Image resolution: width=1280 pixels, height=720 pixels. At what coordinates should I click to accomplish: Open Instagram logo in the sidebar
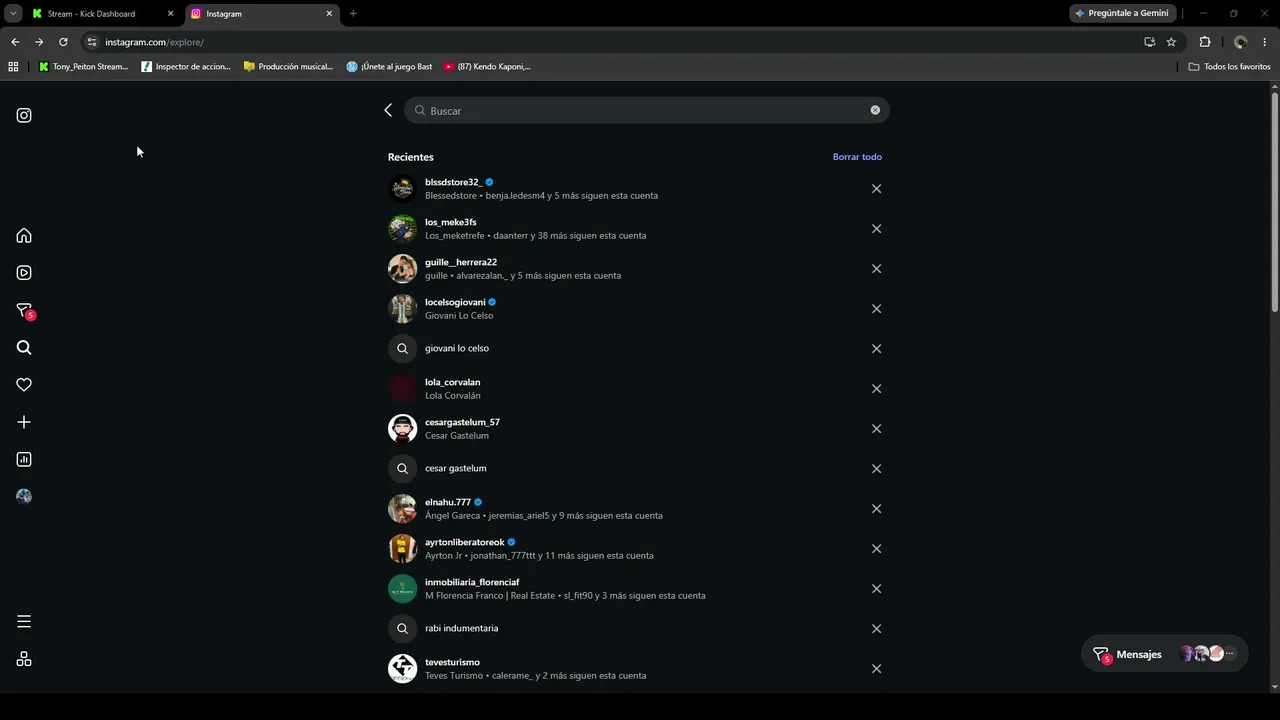[x=24, y=115]
